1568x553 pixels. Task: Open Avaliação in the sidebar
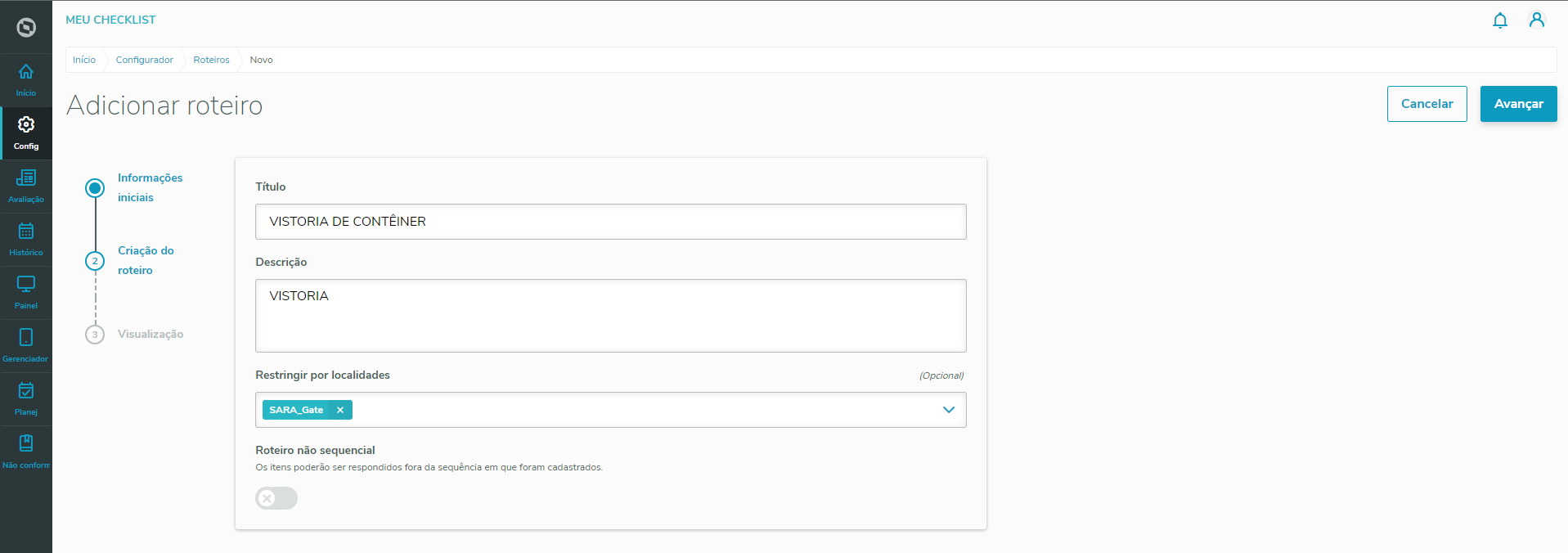(x=26, y=186)
